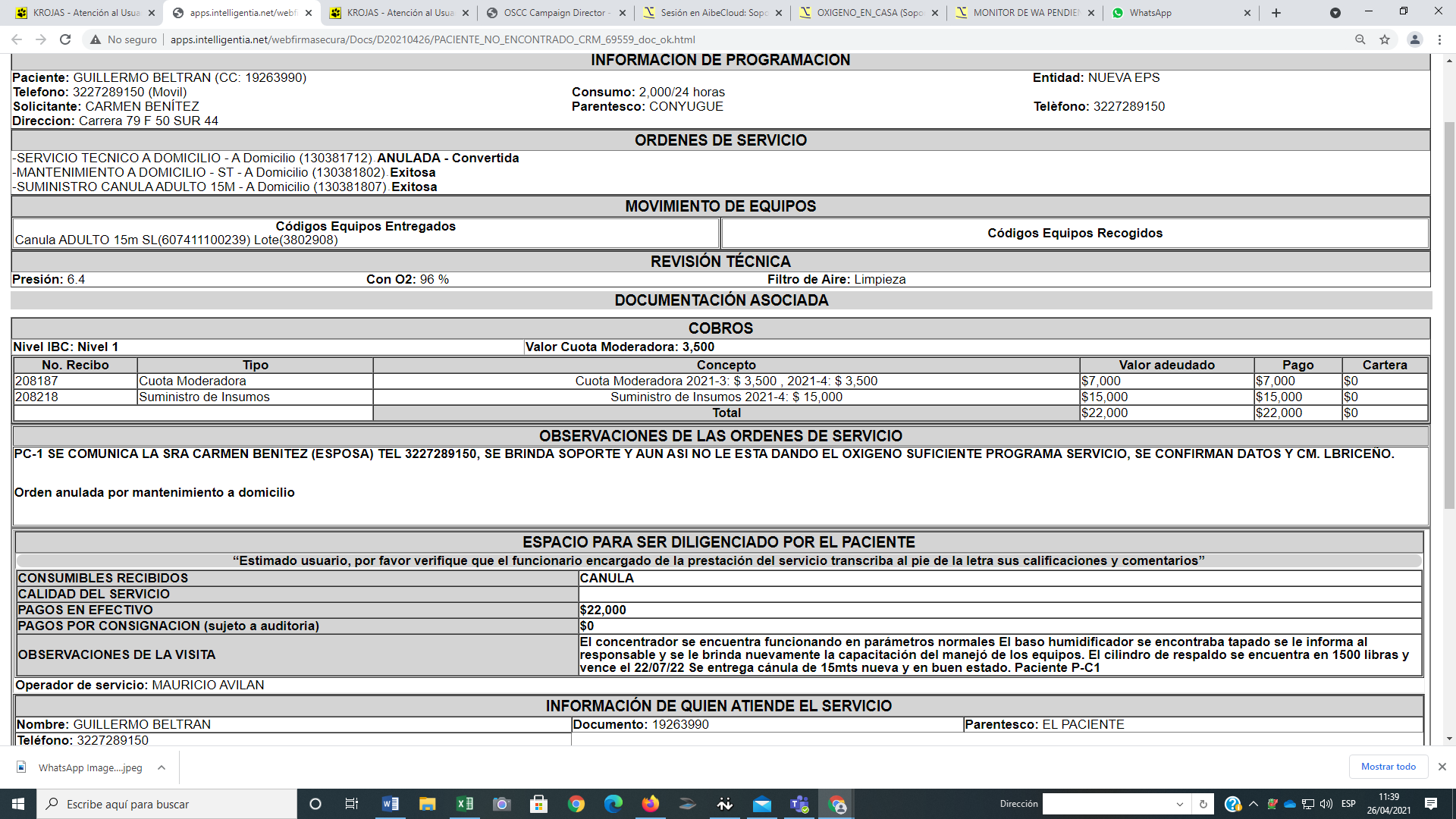The width and height of the screenshot is (1456, 819).
Task: Switch to the OXIGENO_EN_CASA tab
Action: (x=868, y=13)
